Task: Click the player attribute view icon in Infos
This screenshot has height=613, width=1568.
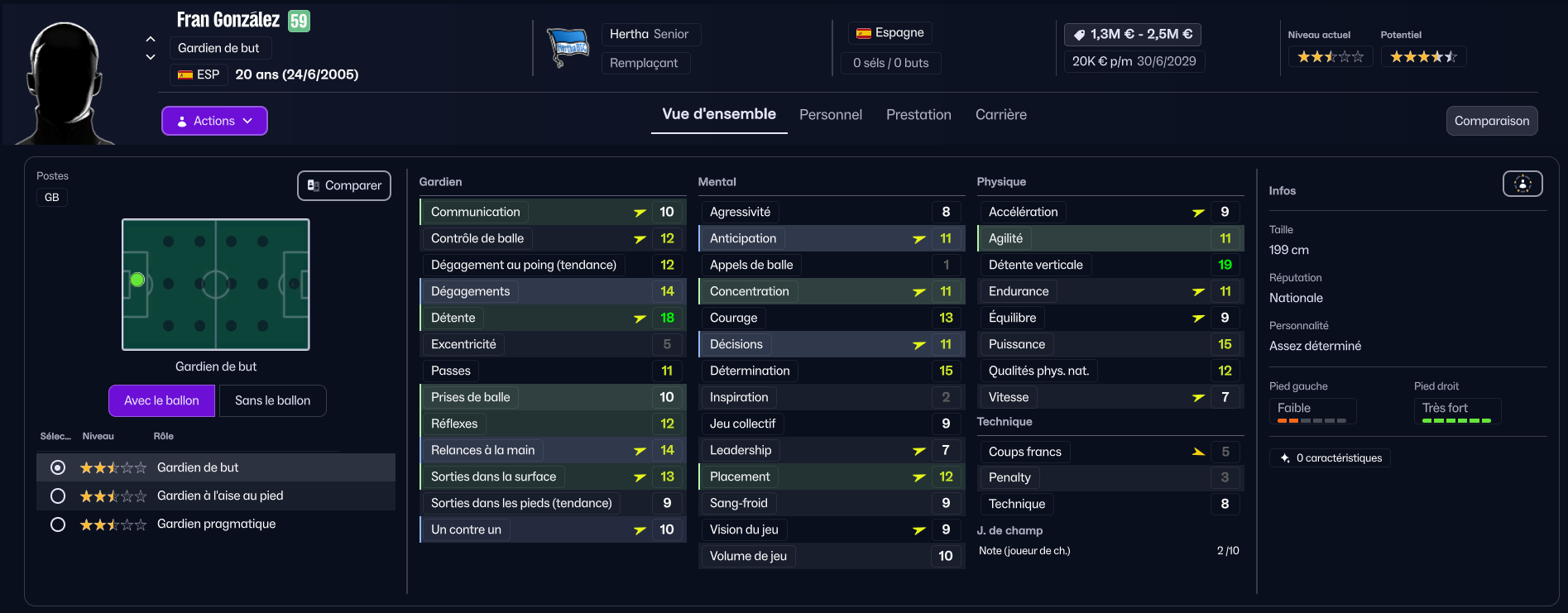Action: click(1522, 184)
